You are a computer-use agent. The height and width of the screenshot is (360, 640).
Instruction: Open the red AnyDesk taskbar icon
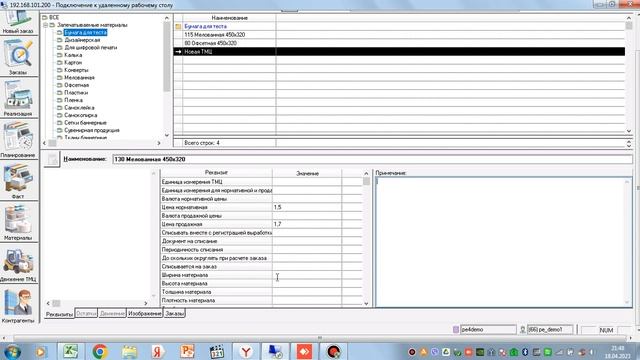tap(304, 351)
